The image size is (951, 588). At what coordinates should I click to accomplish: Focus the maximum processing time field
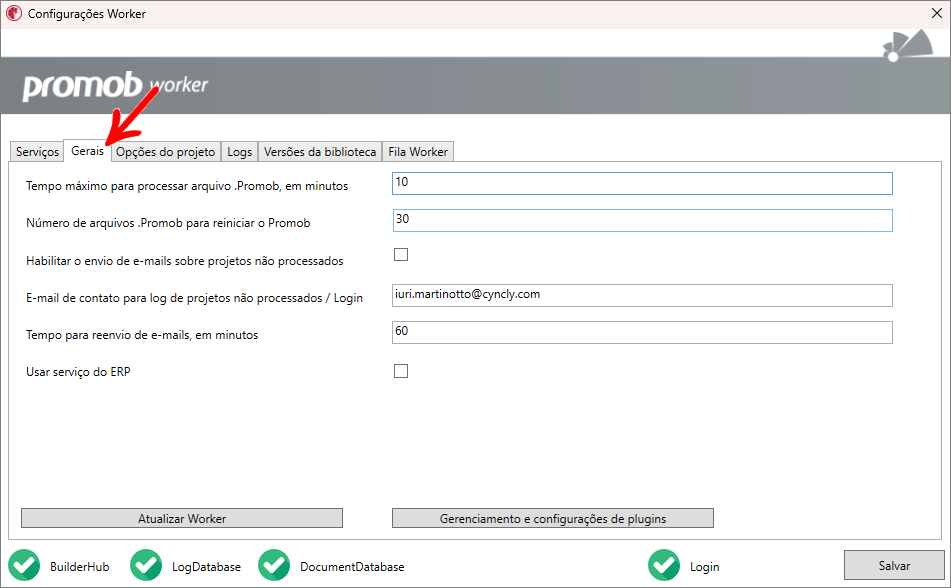tap(641, 183)
